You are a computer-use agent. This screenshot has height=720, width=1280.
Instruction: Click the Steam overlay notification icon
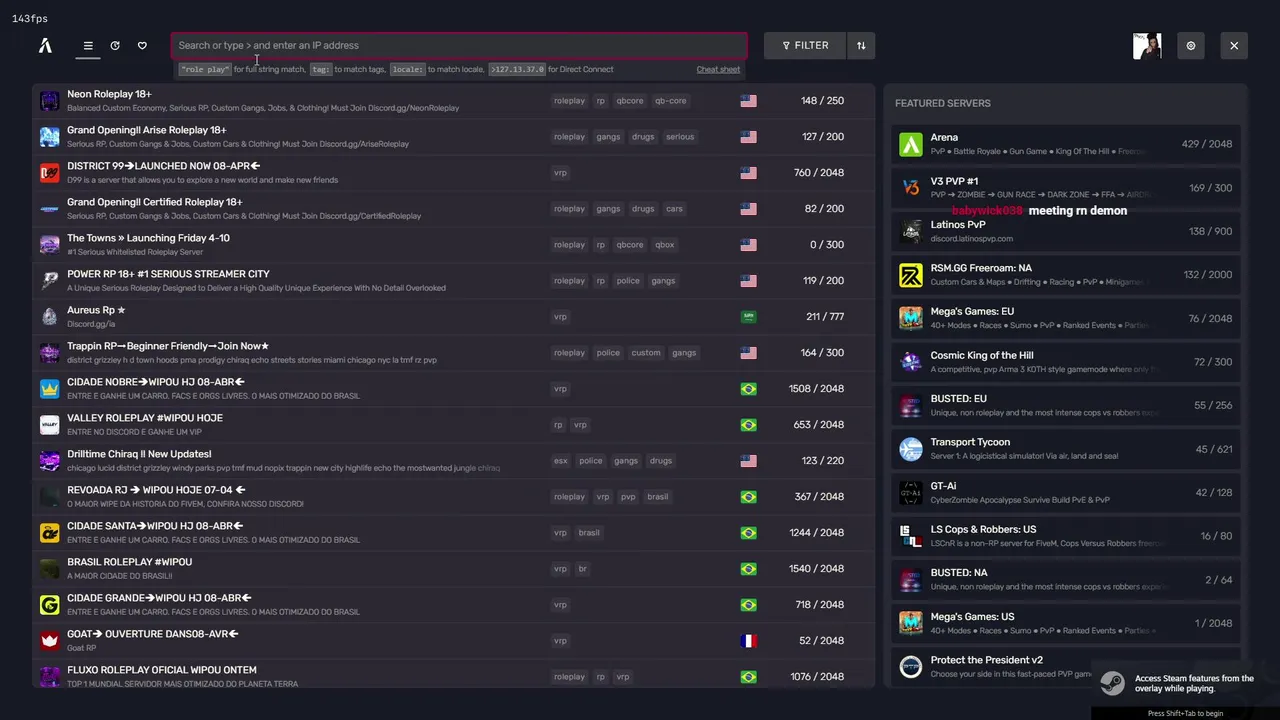[1112, 684]
